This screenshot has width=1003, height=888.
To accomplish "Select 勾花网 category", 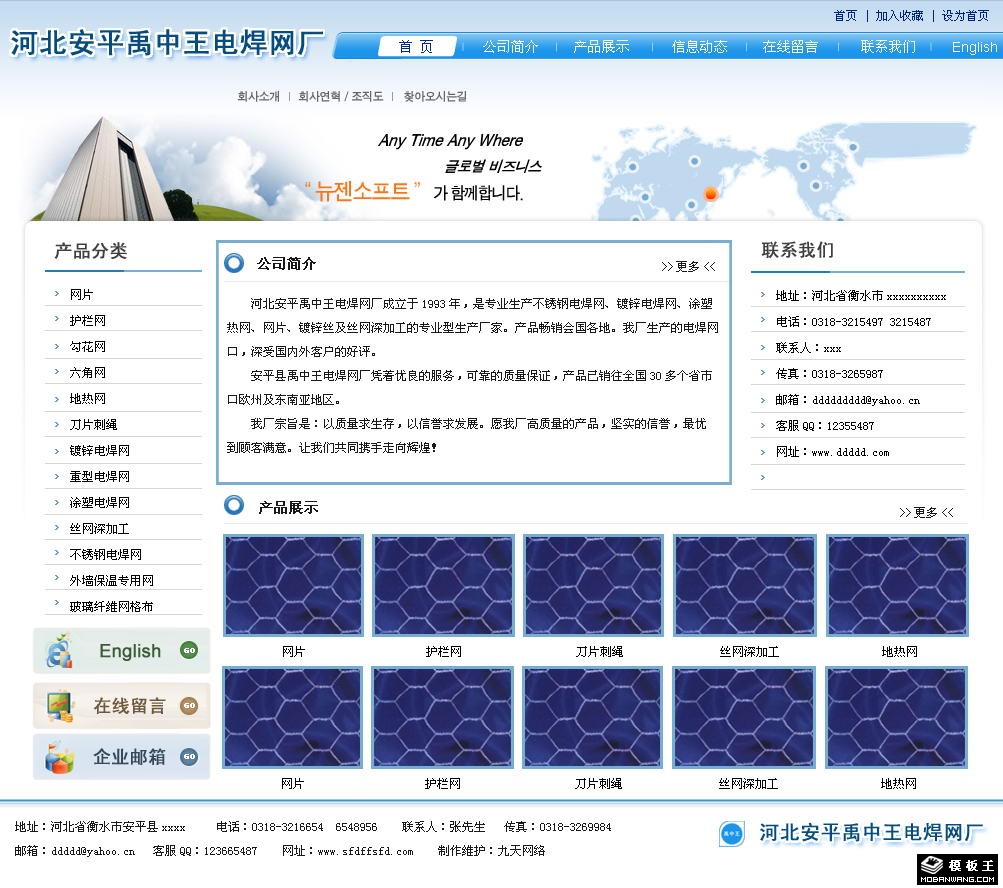I will (x=88, y=347).
